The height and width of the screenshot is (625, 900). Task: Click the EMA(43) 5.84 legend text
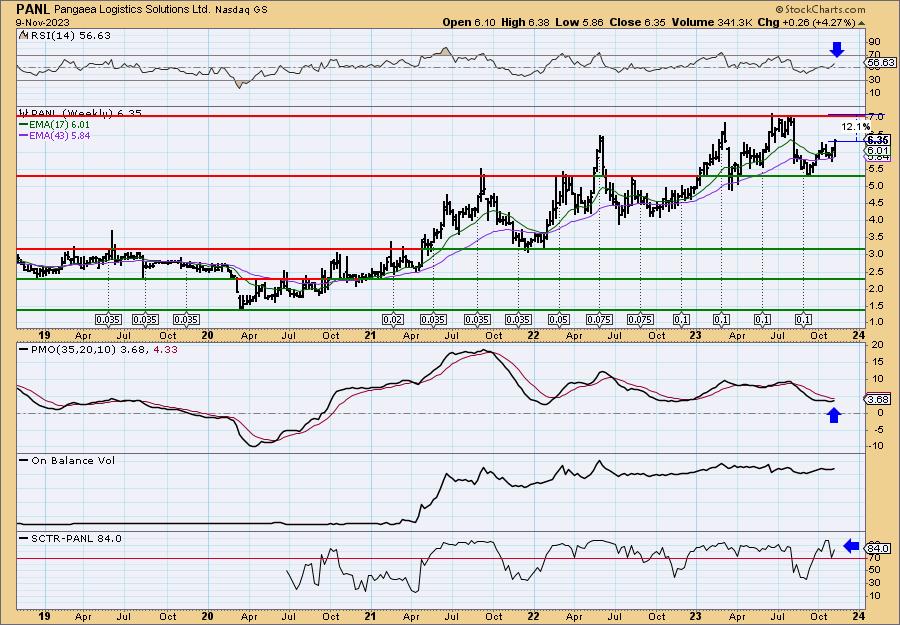(59, 136)
